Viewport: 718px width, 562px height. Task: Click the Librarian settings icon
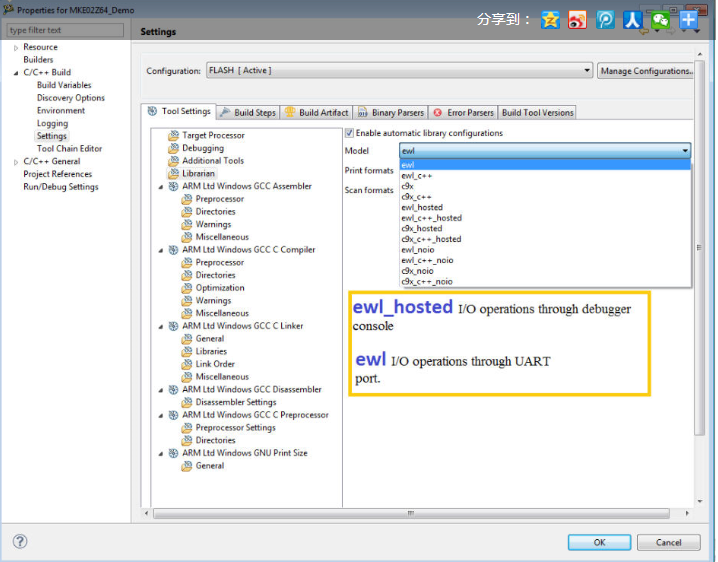point(174,174)
